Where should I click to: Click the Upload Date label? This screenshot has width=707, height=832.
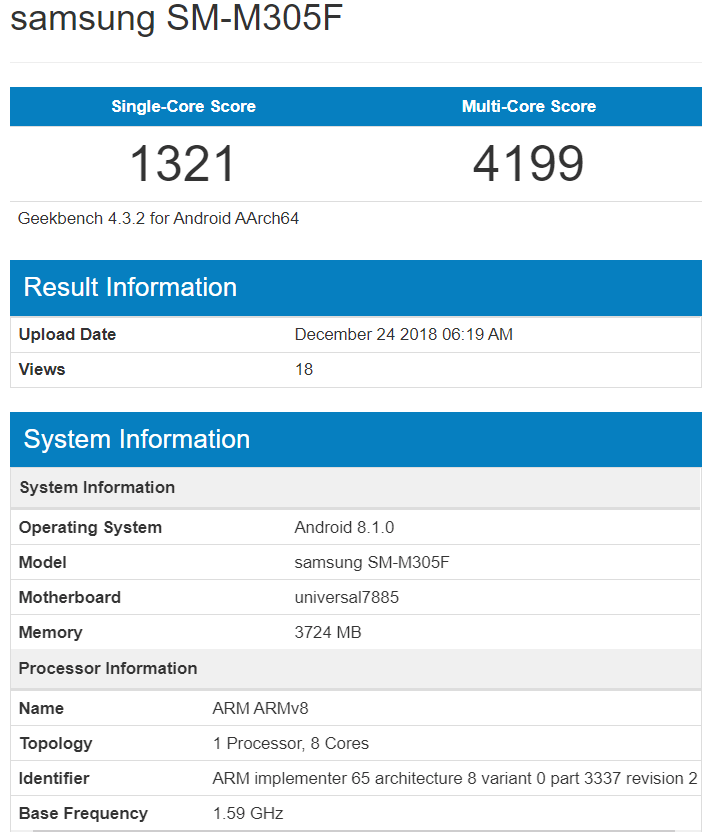coord(67,334)
